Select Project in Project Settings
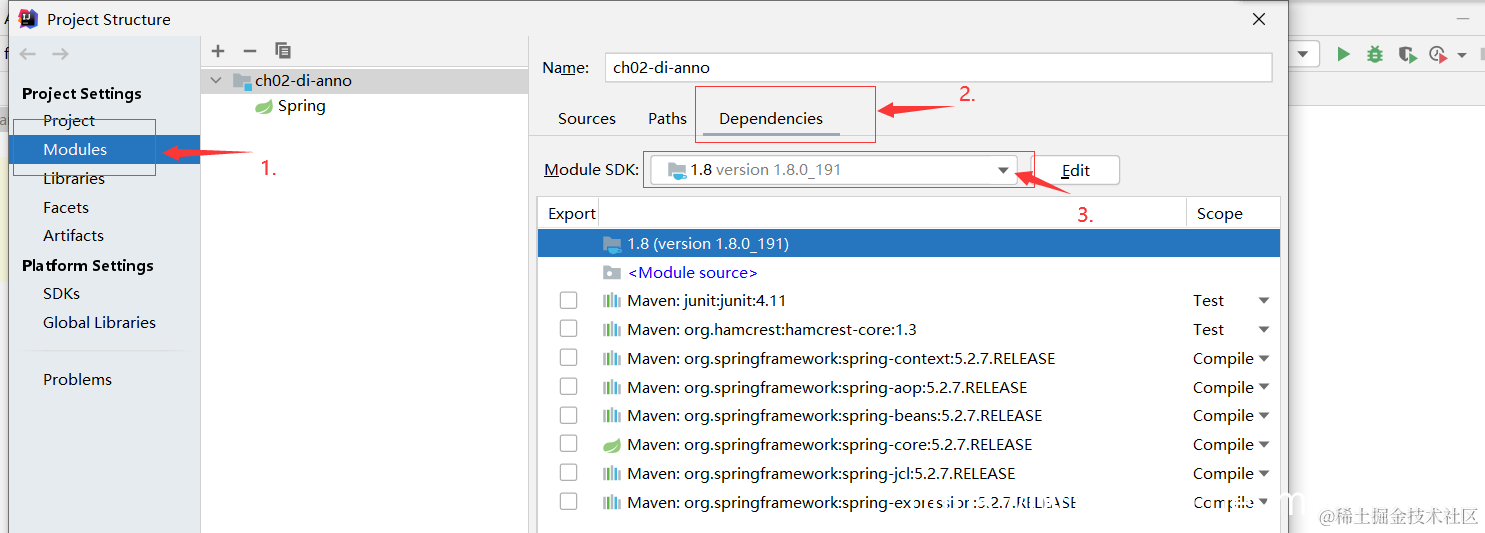 tap(69, 121)
